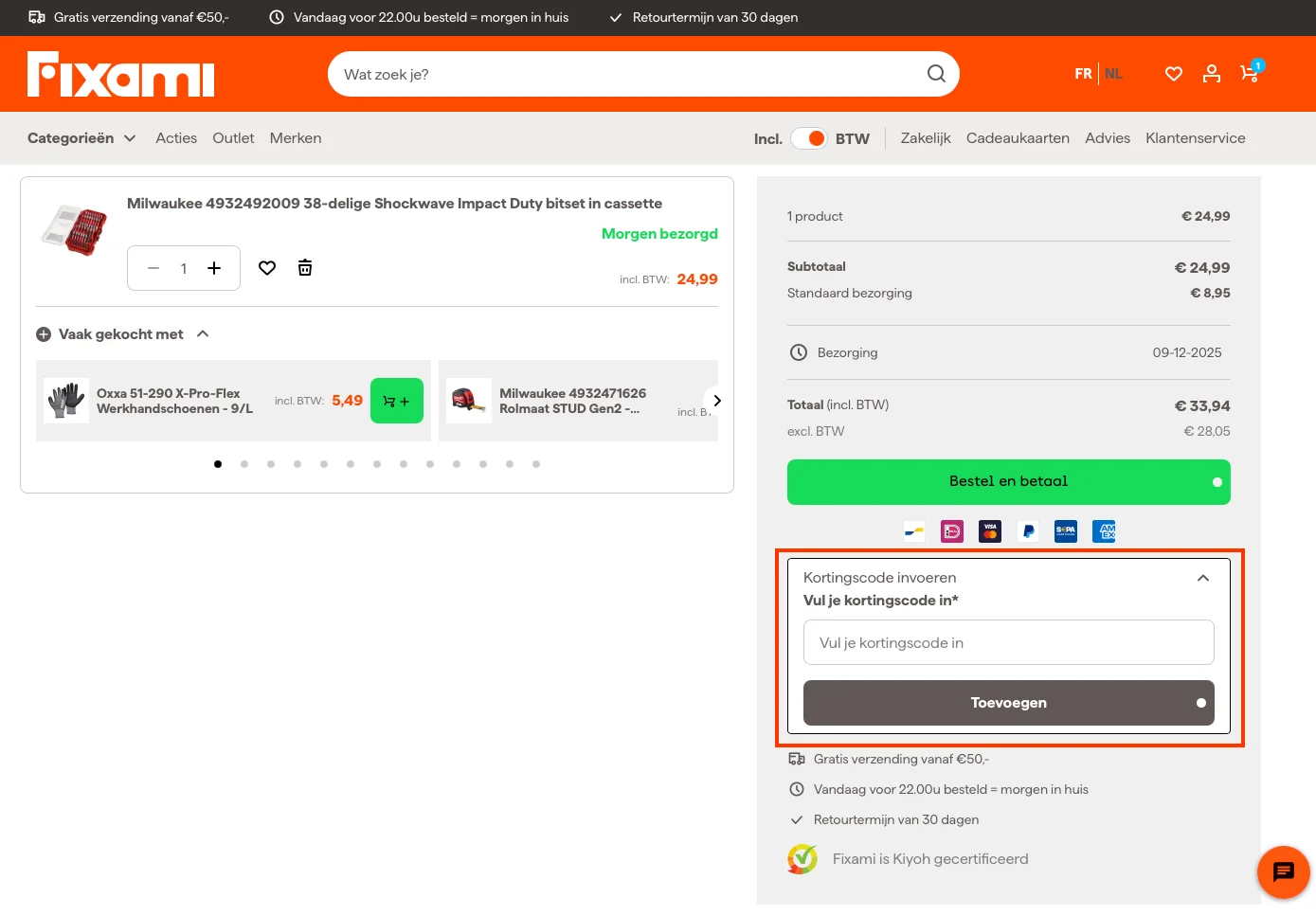Screen dimensions: 1316x916
Task: Collapse the Vaak gekocht met section
Action: [x=203, y=334]
